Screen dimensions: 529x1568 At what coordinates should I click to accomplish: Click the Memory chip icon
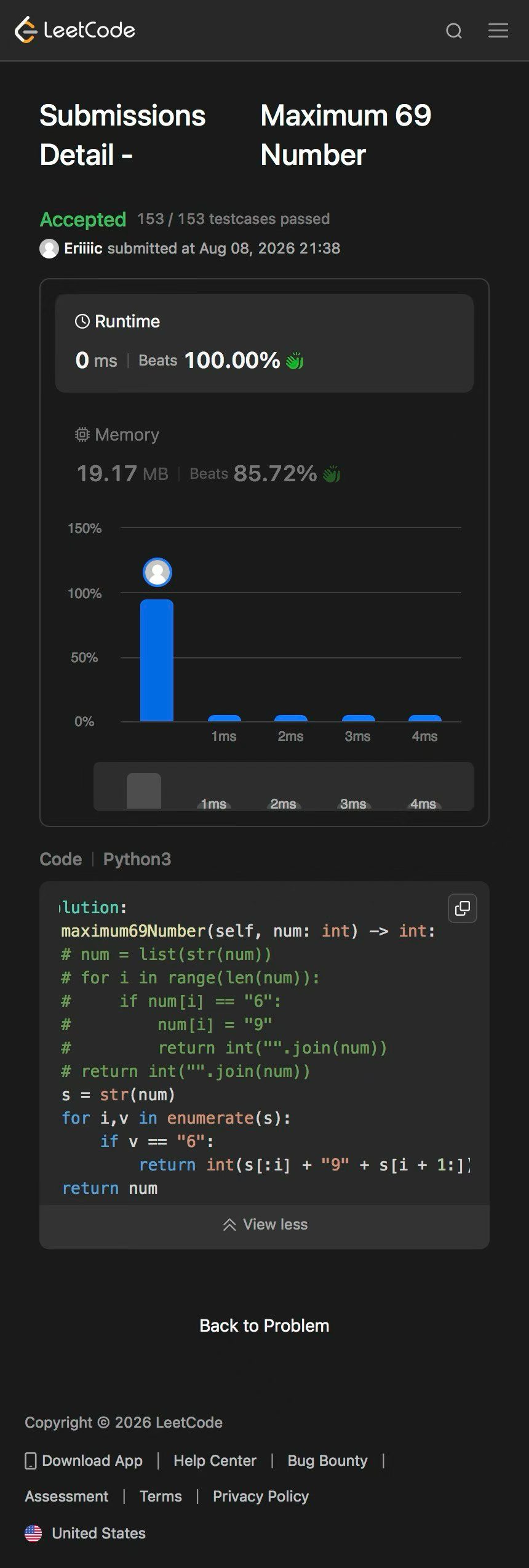tap(82, 434)
